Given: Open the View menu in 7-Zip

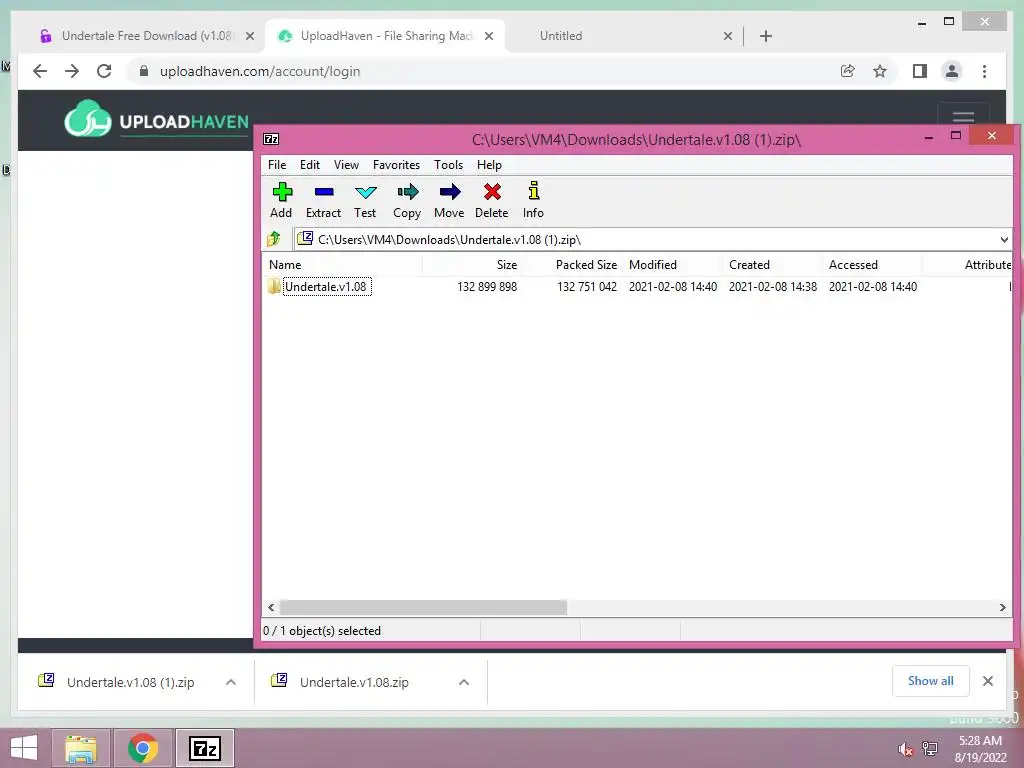Looking at the screenshot, I should pyautogui.click(x=346, y=165).
